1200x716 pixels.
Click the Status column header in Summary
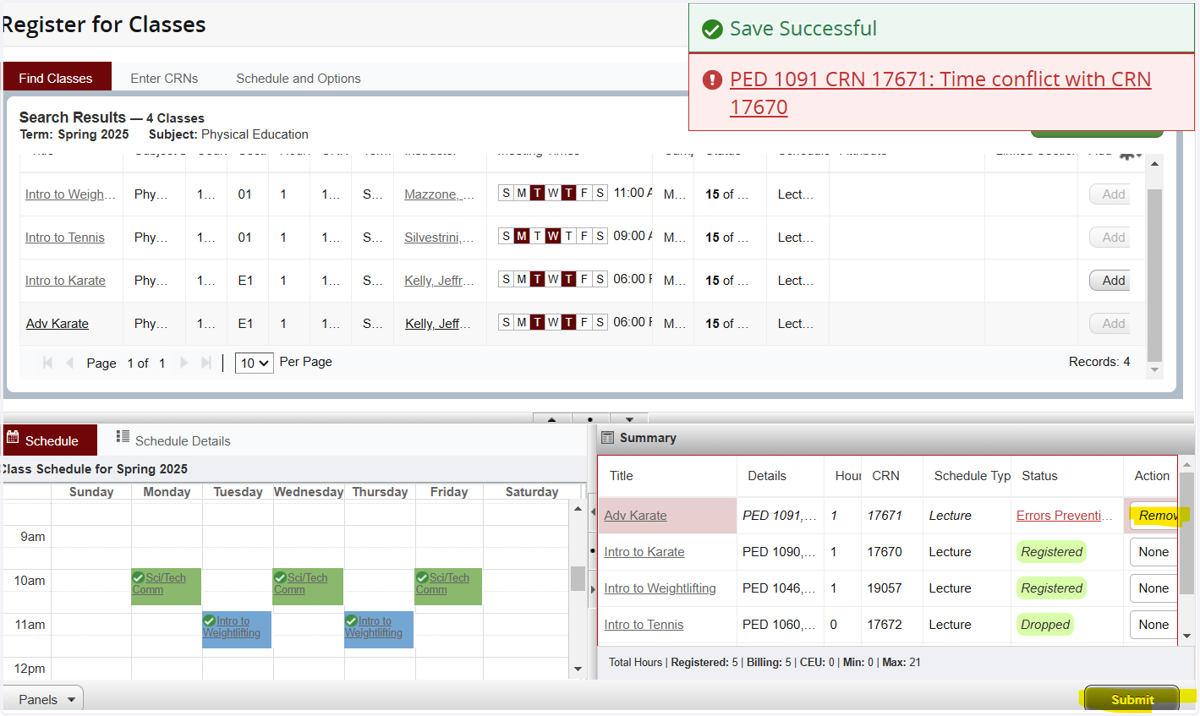coord(1039,475)
